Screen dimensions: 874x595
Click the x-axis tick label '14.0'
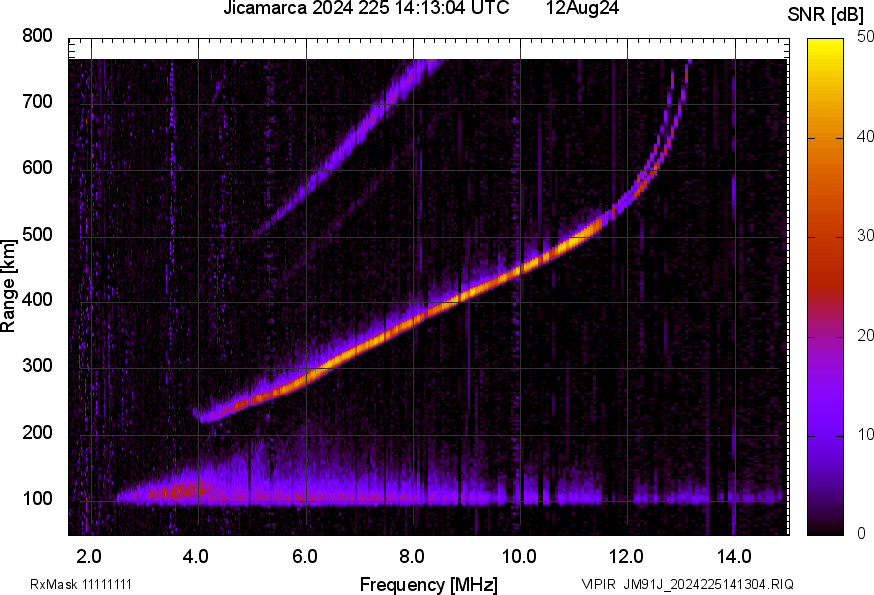pos(734,557)
